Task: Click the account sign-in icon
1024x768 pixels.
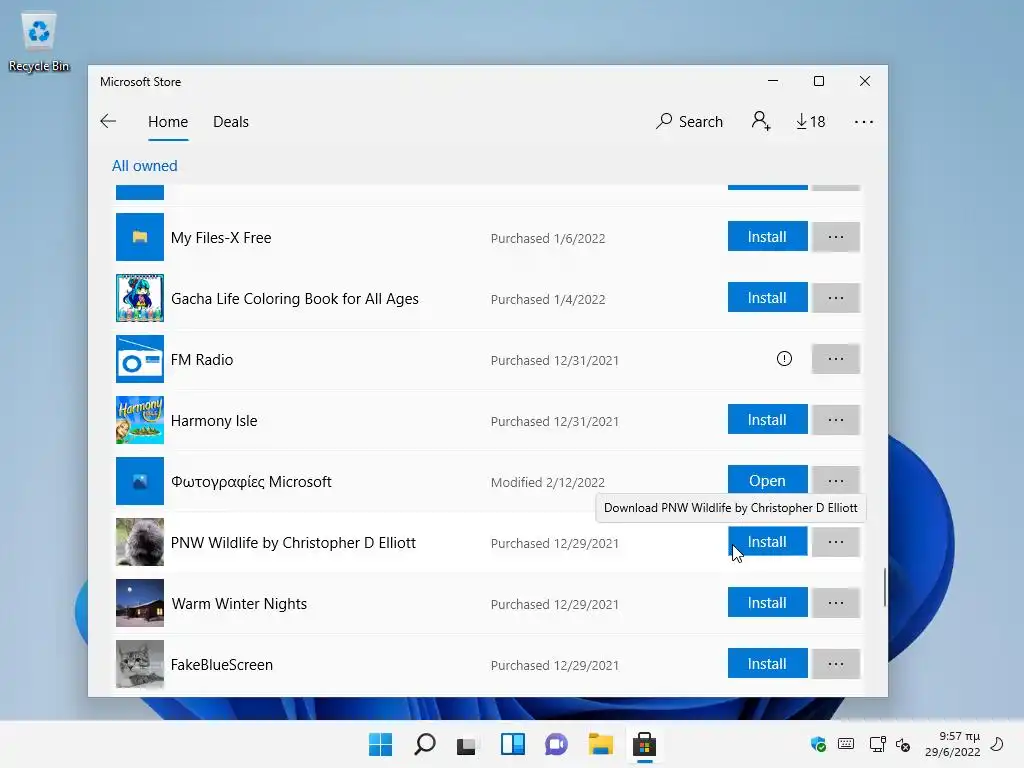Action: pos(761,121)
